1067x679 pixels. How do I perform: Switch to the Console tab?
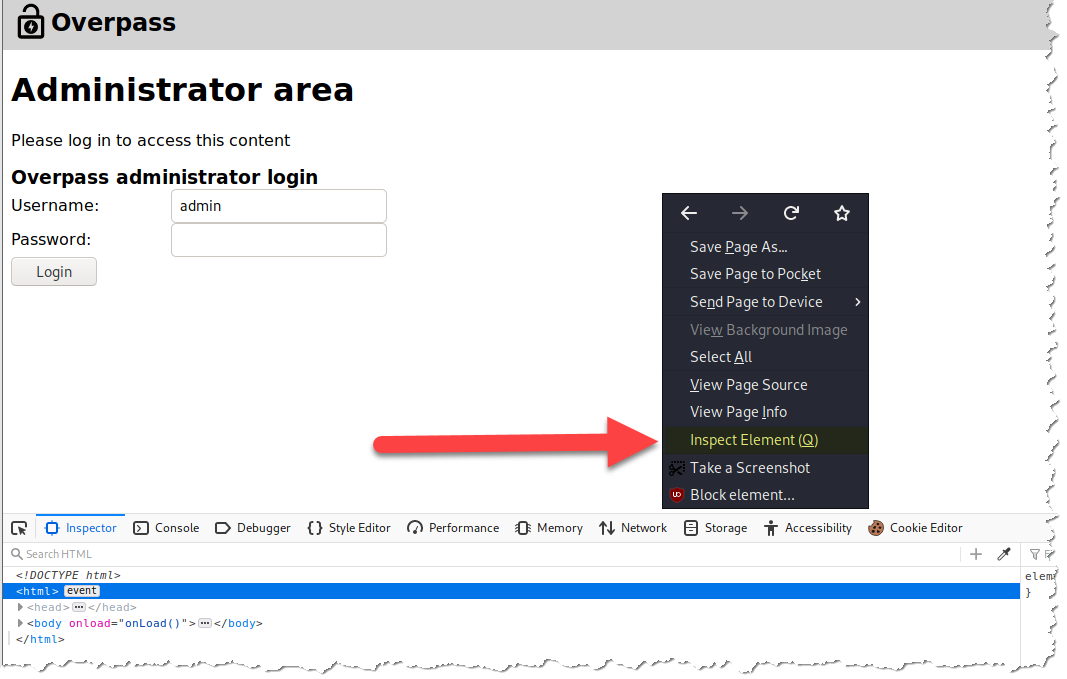coord(166,528)
